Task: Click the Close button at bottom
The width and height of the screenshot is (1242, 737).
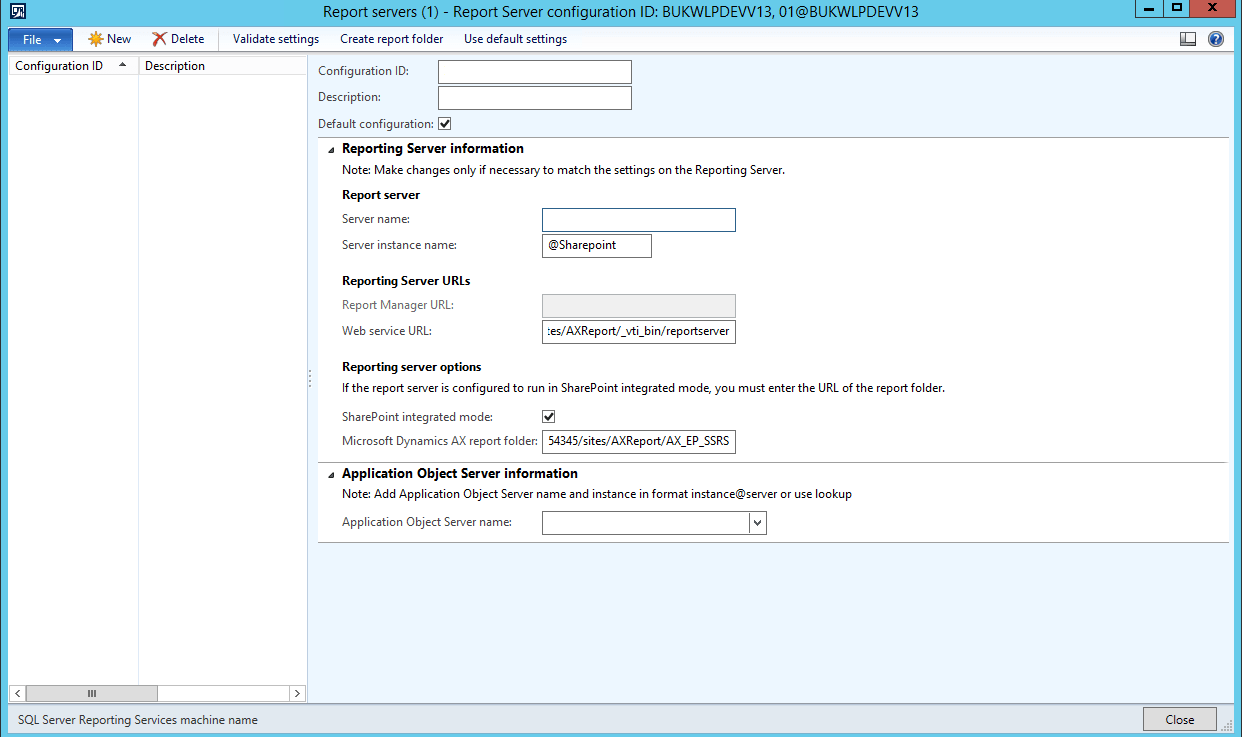Action: (1180, 719)
